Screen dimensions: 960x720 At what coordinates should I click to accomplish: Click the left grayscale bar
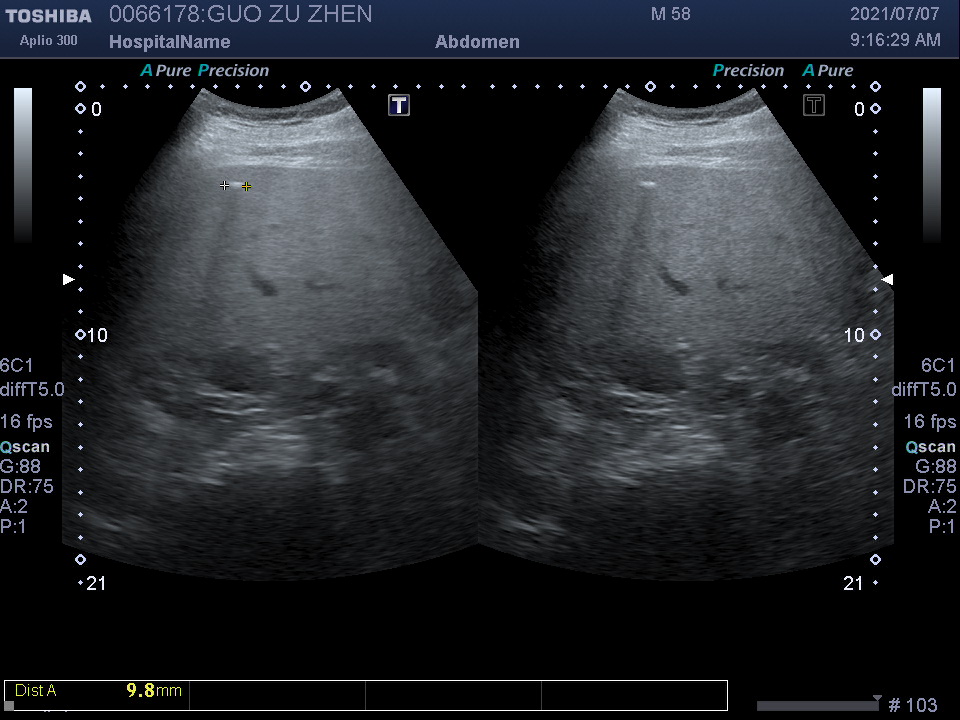click(x=23, y=165)
